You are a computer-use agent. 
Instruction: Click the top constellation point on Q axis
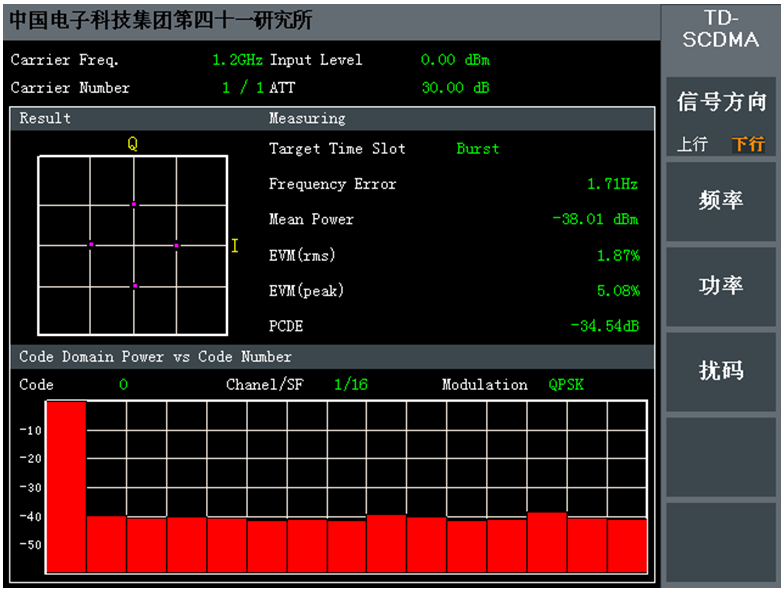coord(134,204)
